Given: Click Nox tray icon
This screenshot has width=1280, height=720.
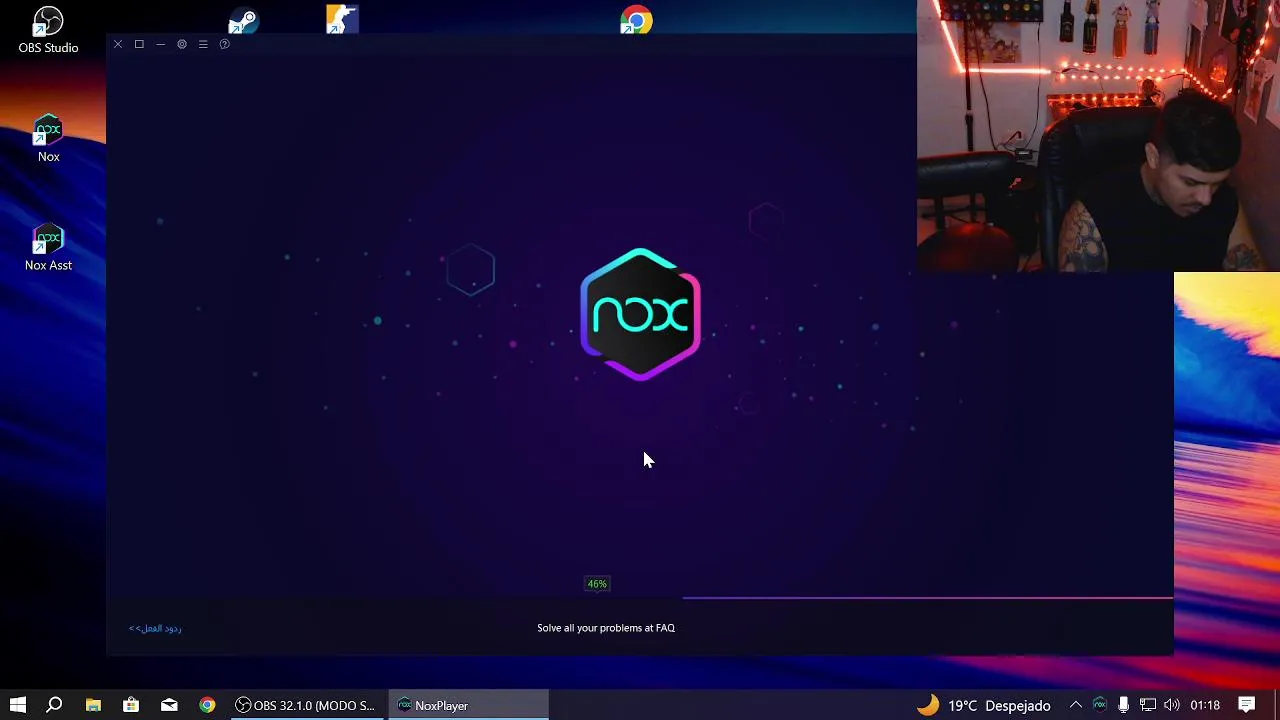Looking at the screenshot, I should tap(1100, 705).
